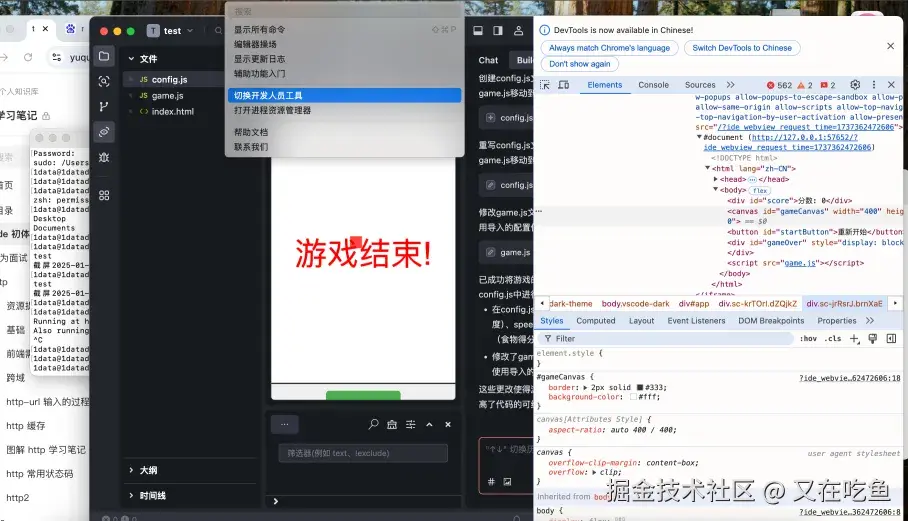
Task: Click the orange 2 warnings counter
Action: coord(806,85)
